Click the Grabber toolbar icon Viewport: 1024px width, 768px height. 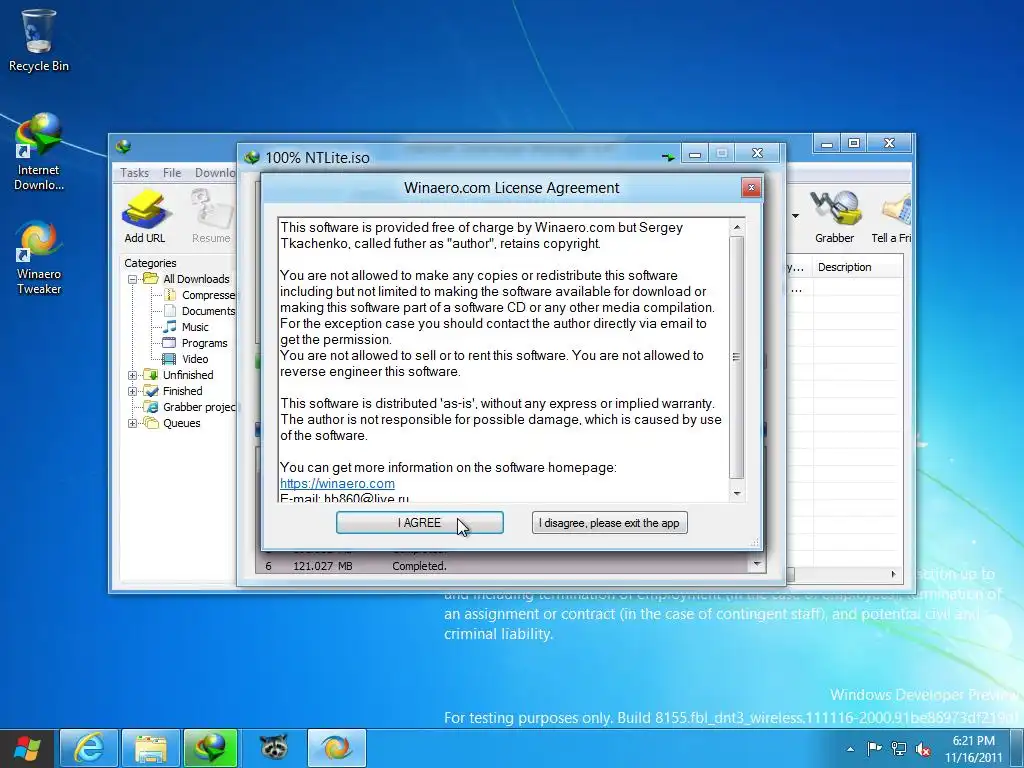pos(835,216)
